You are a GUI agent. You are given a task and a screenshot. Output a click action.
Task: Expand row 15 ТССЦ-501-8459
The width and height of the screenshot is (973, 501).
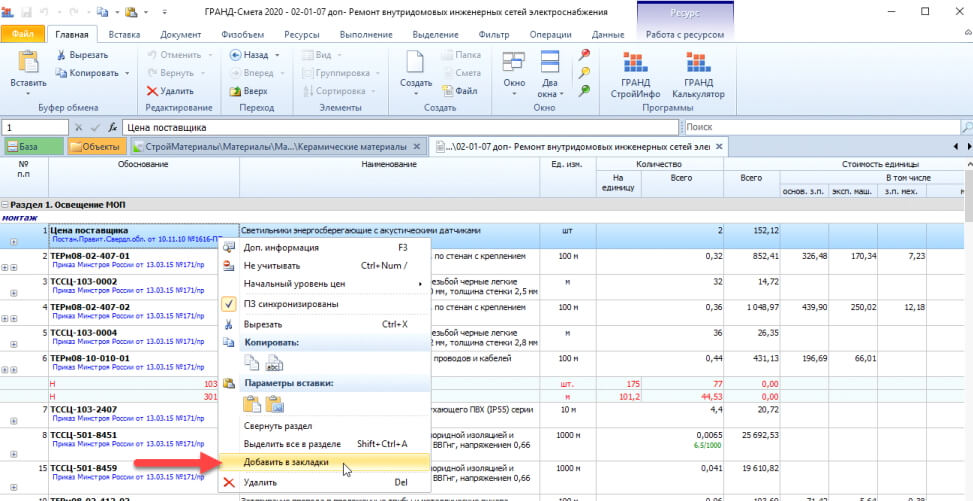(x=12, y=488)
